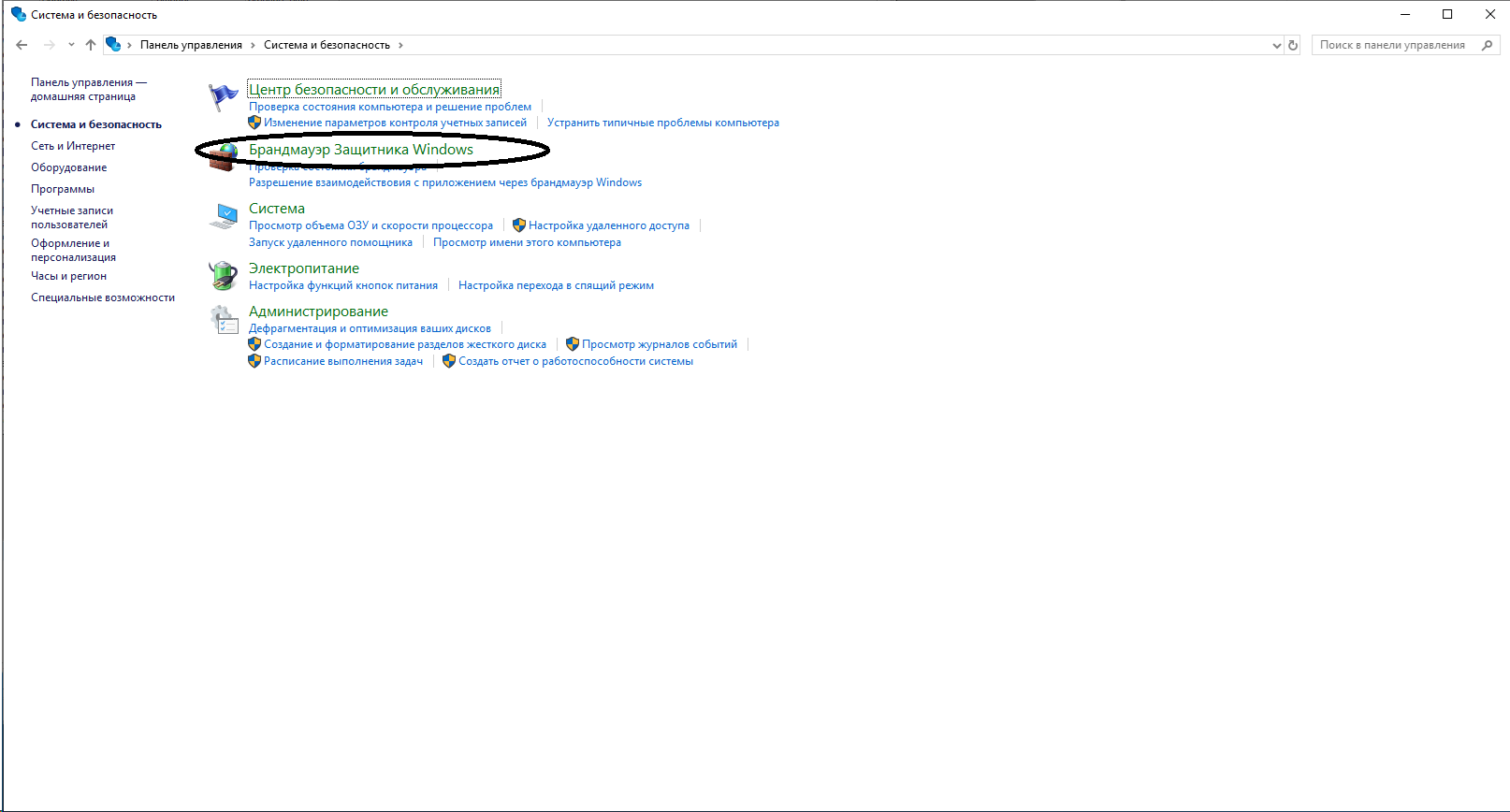Expand chevron after Панель управления breadcrumb
Image resolution: width=1510 pixels, height=812 pixels.
(x=253, y=45)
